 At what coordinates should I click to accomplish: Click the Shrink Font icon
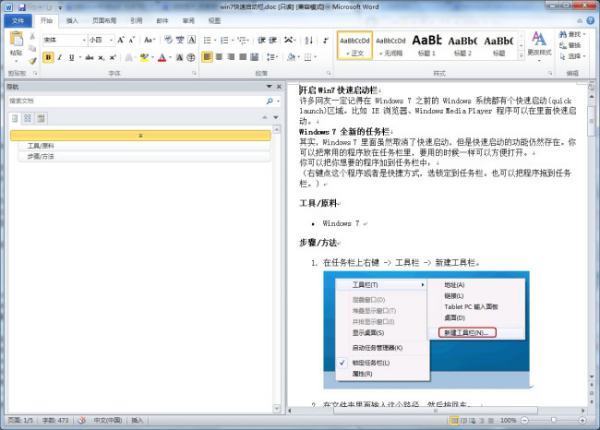[x=132, y=40]
